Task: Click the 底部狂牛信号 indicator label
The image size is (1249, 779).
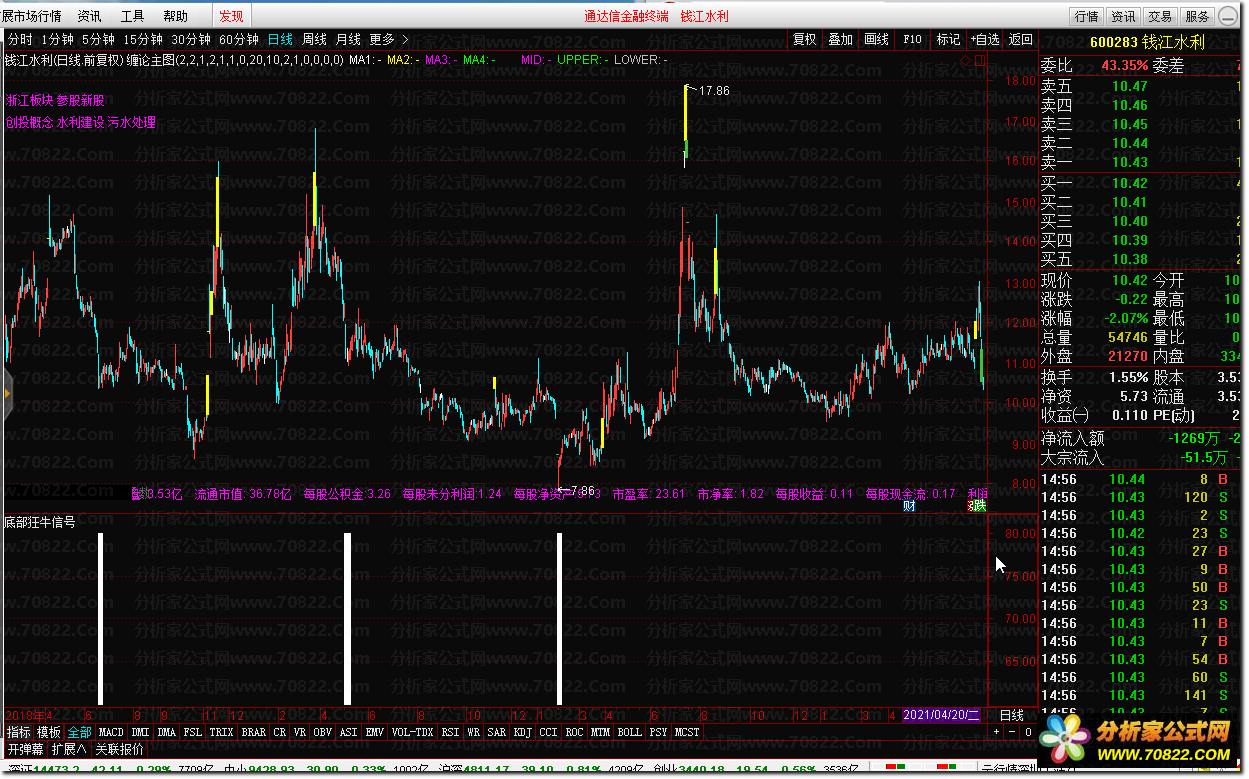Action: [40, 522]
